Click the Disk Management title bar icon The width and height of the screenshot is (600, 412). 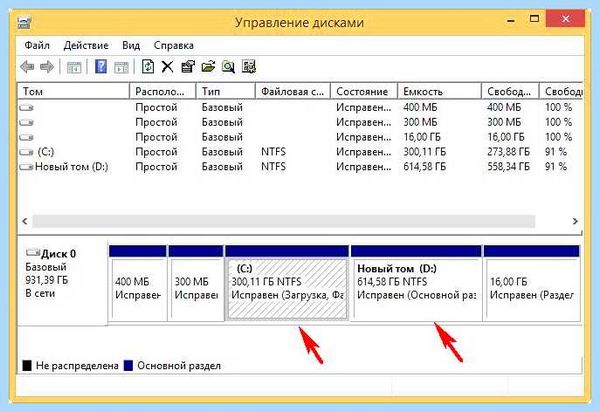coord(24,22)
